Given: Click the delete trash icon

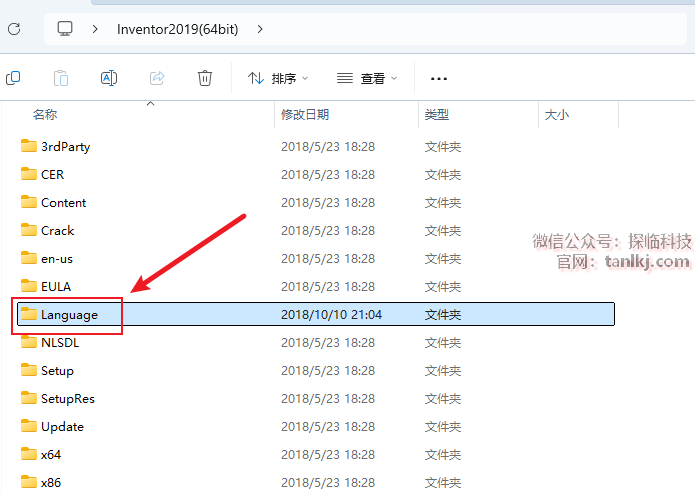Looking at the screenshot, I should point(205,78).
